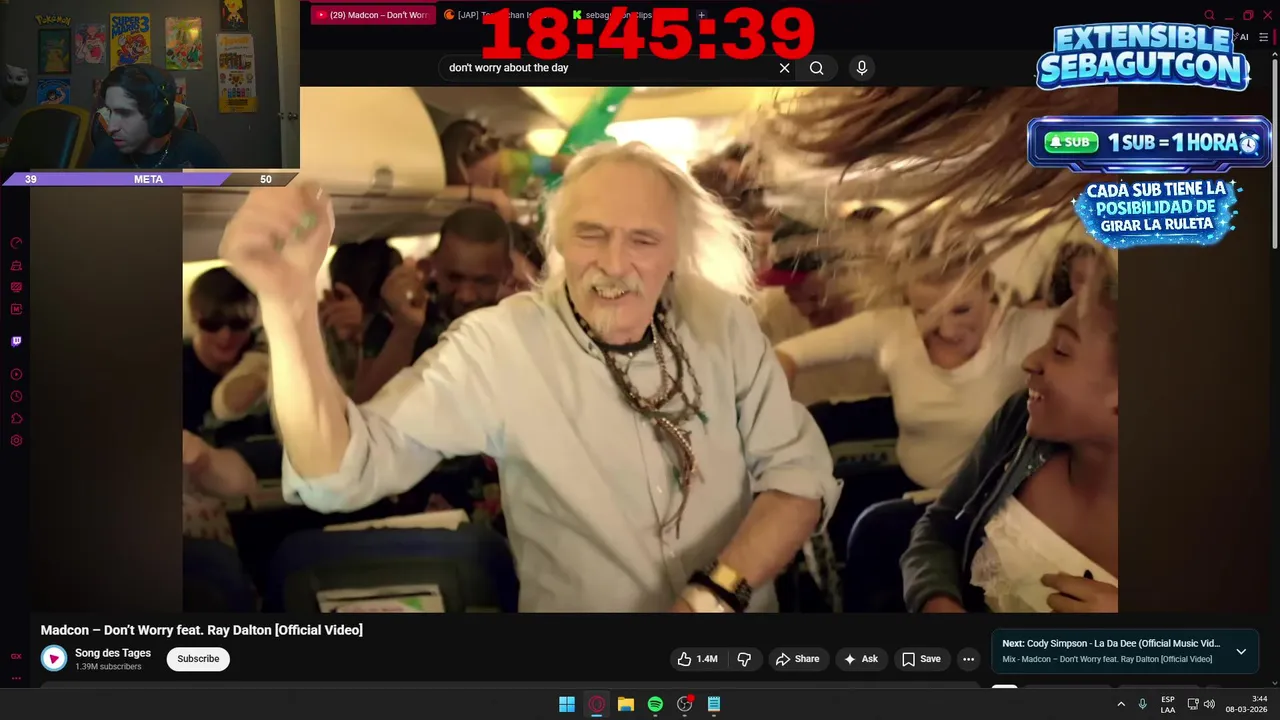Viewport: 1280px width, 720px height.
Task: Click the Share button under the video
Action: pos(797,659)
